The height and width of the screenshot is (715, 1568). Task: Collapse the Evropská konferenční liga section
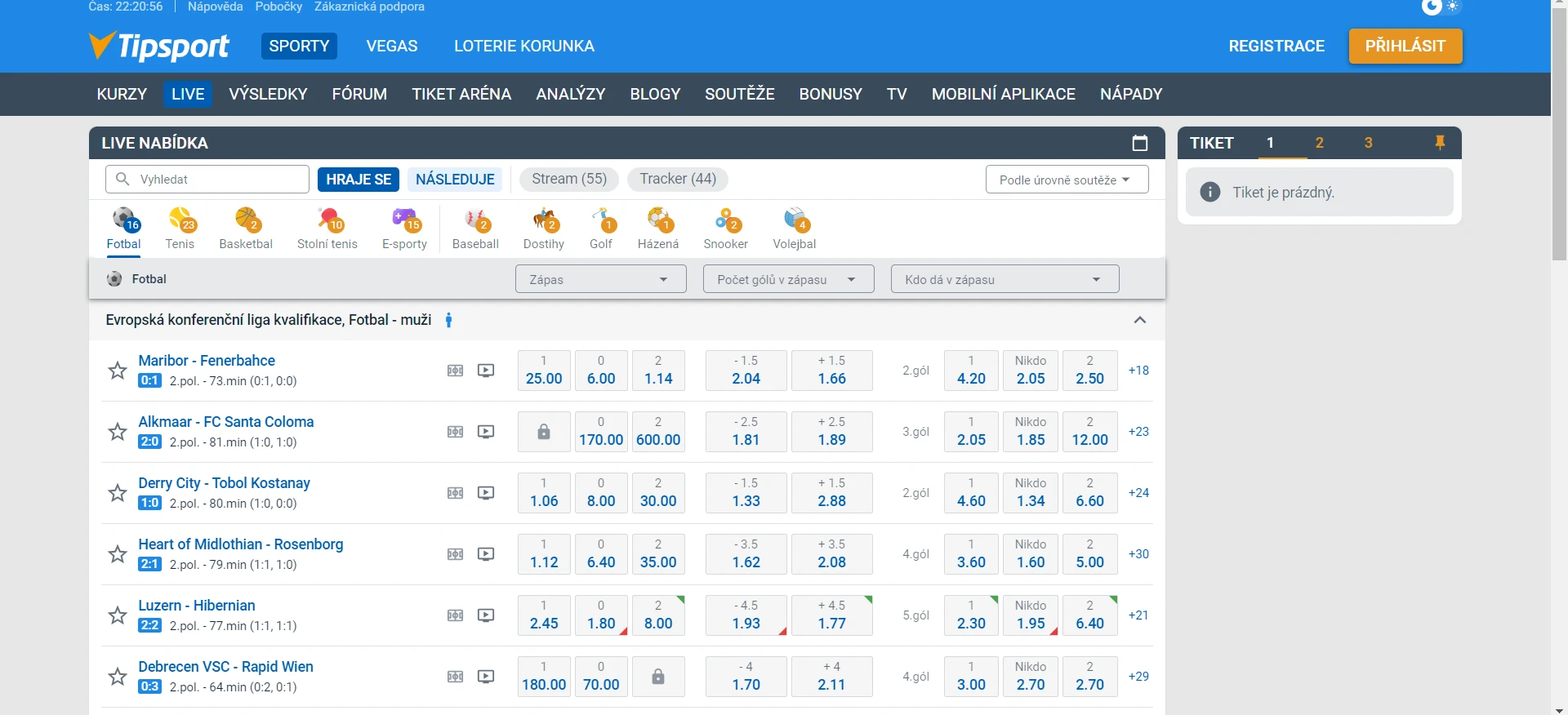point(1140,320)
